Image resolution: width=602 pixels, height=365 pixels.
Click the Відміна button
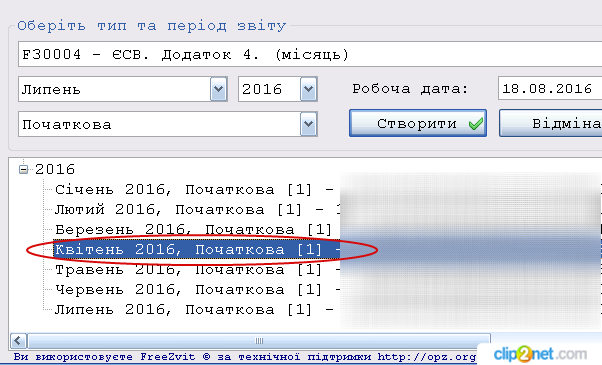click(551, 123)
